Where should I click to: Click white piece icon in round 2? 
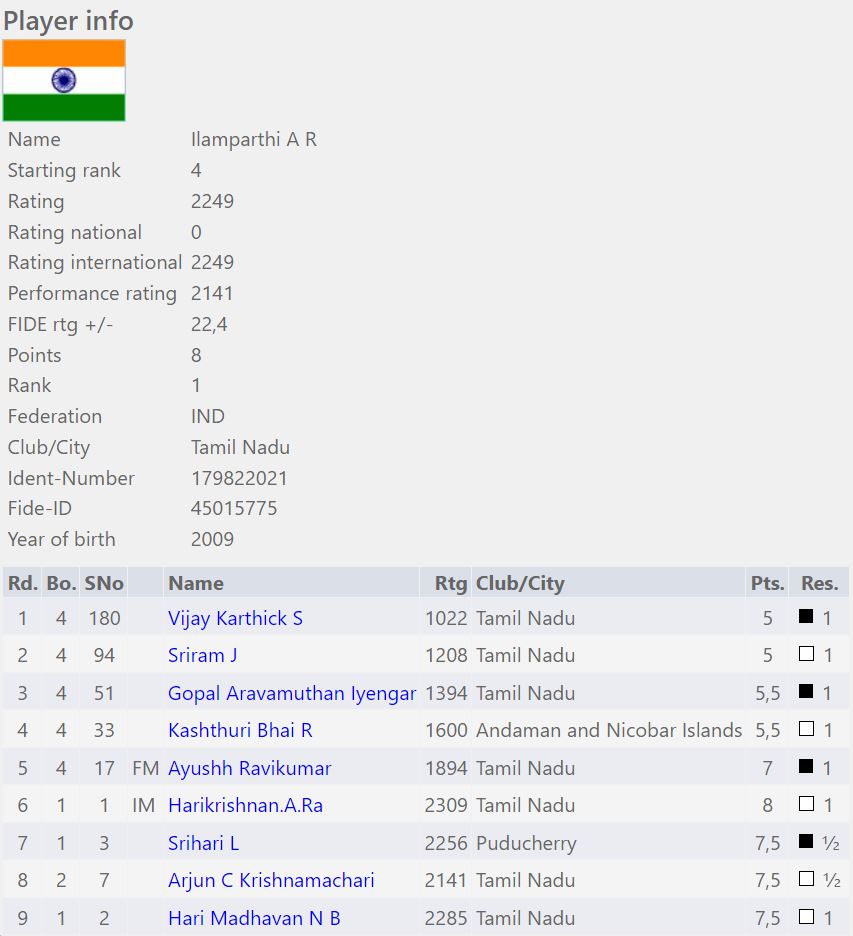point(806,655)
